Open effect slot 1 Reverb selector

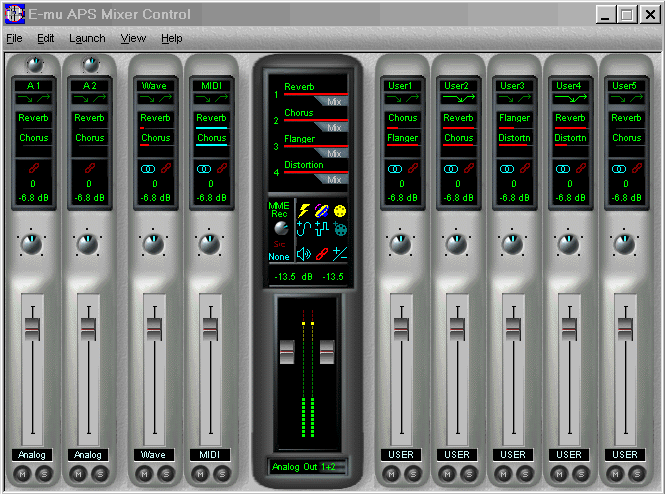[299, 87]
